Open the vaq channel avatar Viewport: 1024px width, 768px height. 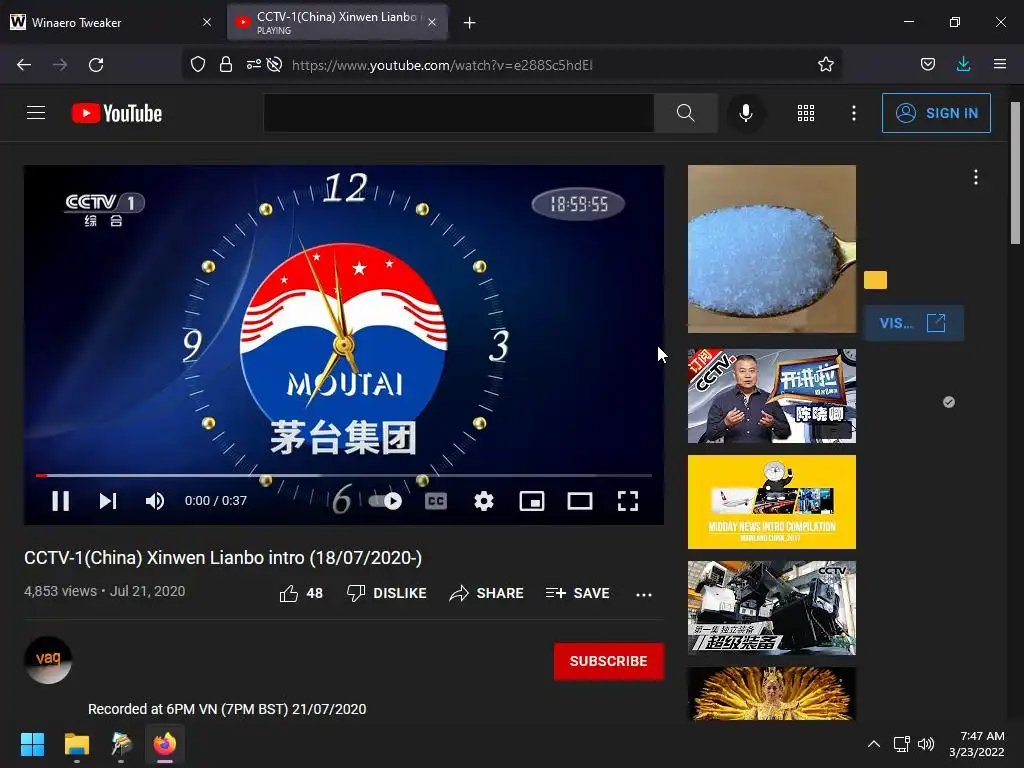coord(48,660)
